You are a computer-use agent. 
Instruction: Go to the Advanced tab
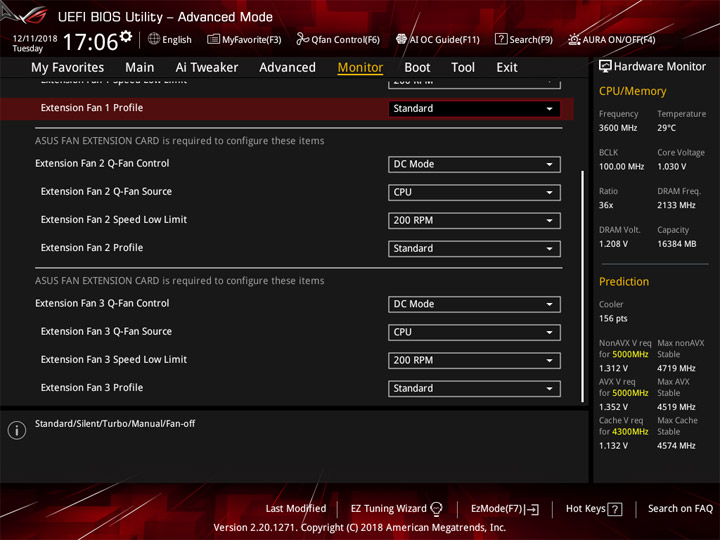point(287,68)
